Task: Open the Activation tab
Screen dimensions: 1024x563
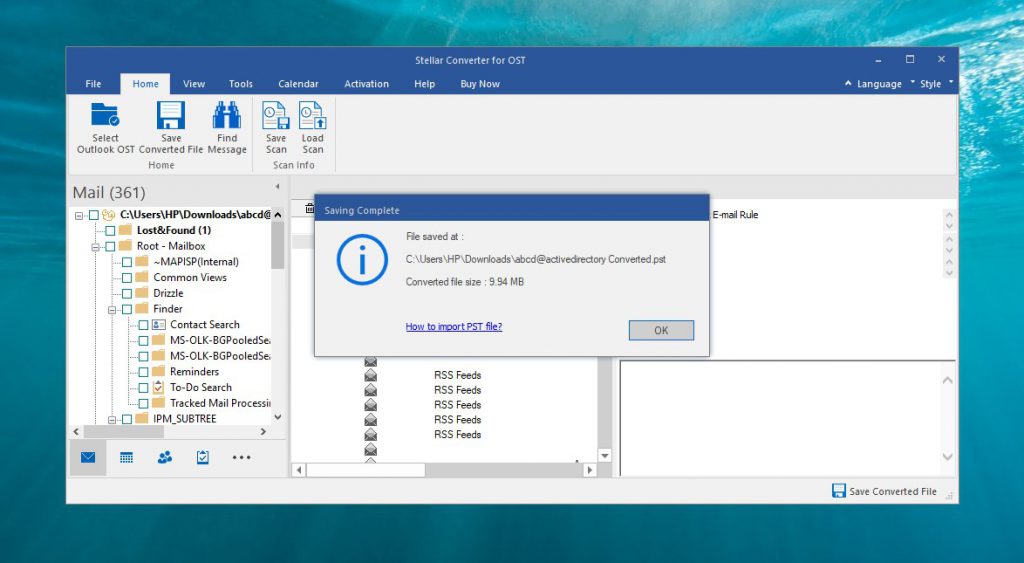Action: click(366, 84)
